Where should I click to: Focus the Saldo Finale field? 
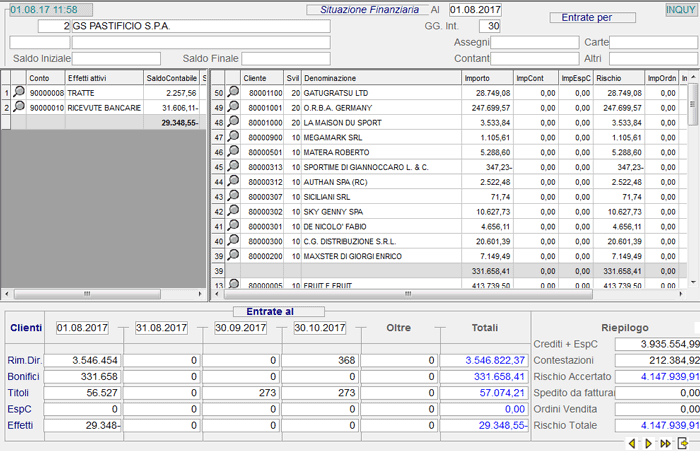point(286,58)
